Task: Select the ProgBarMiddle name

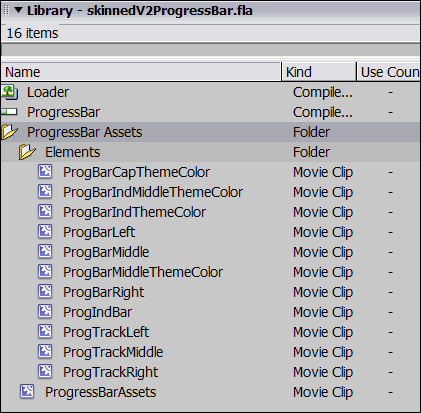Action: point(106,252)
